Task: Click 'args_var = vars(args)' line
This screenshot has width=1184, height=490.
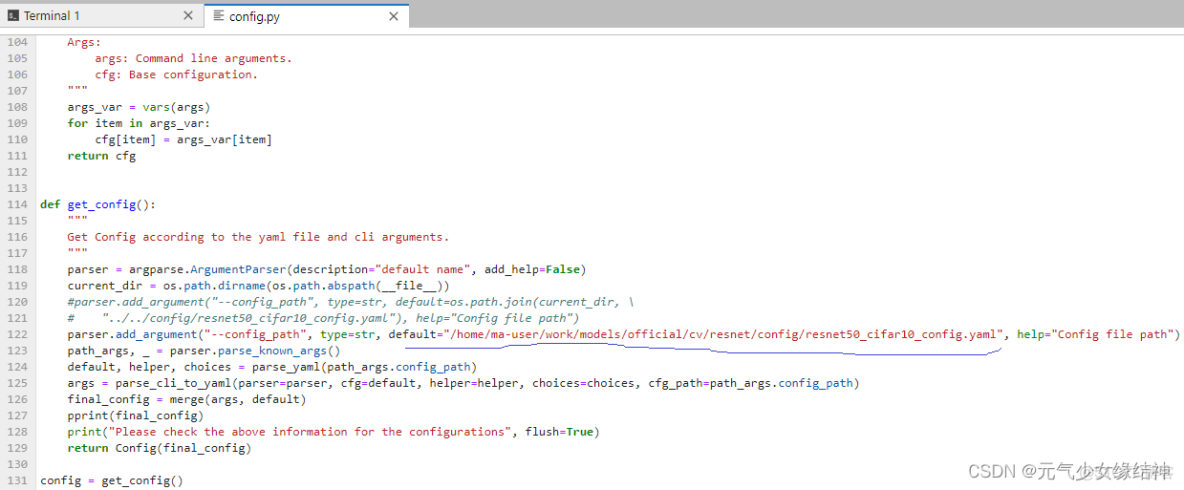Action: (139, 107)
